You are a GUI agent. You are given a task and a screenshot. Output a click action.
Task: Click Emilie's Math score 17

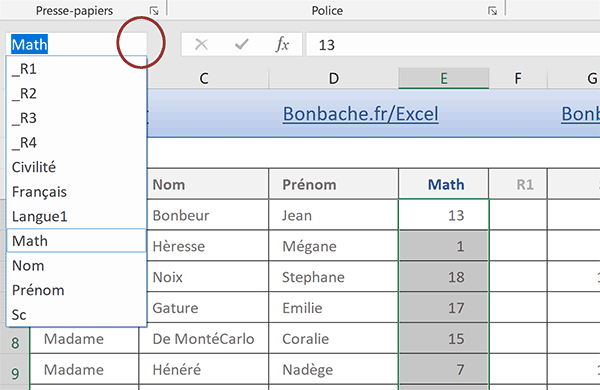tap(443, 308)
